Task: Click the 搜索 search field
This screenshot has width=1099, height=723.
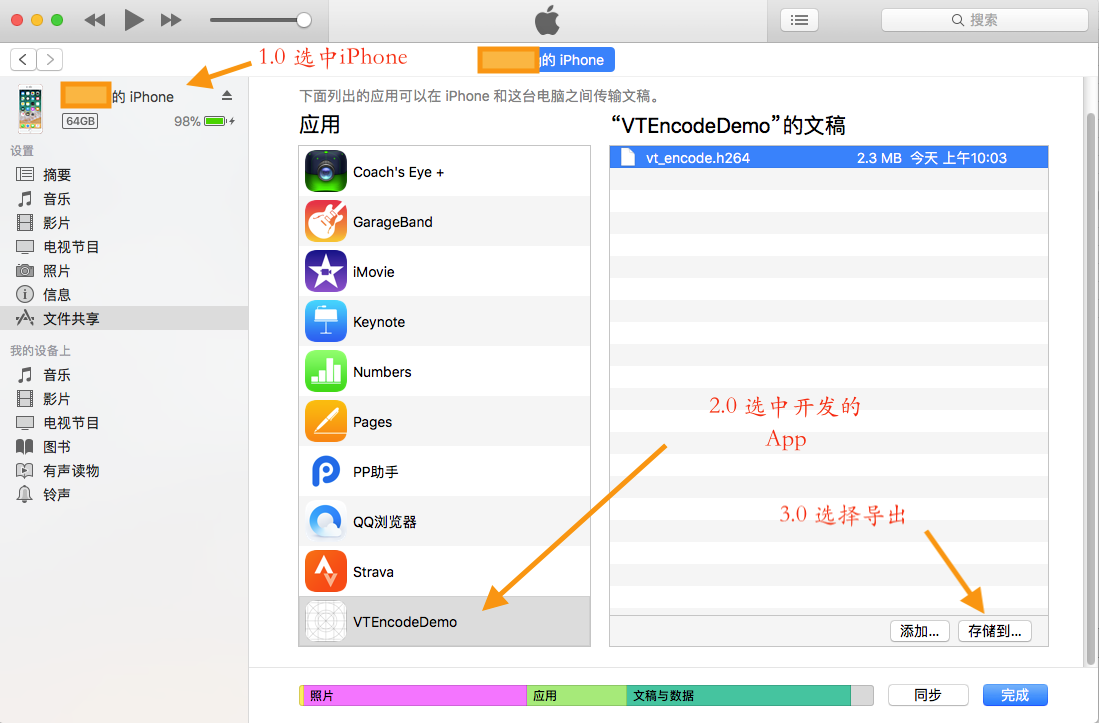Action: coord(984,20)
